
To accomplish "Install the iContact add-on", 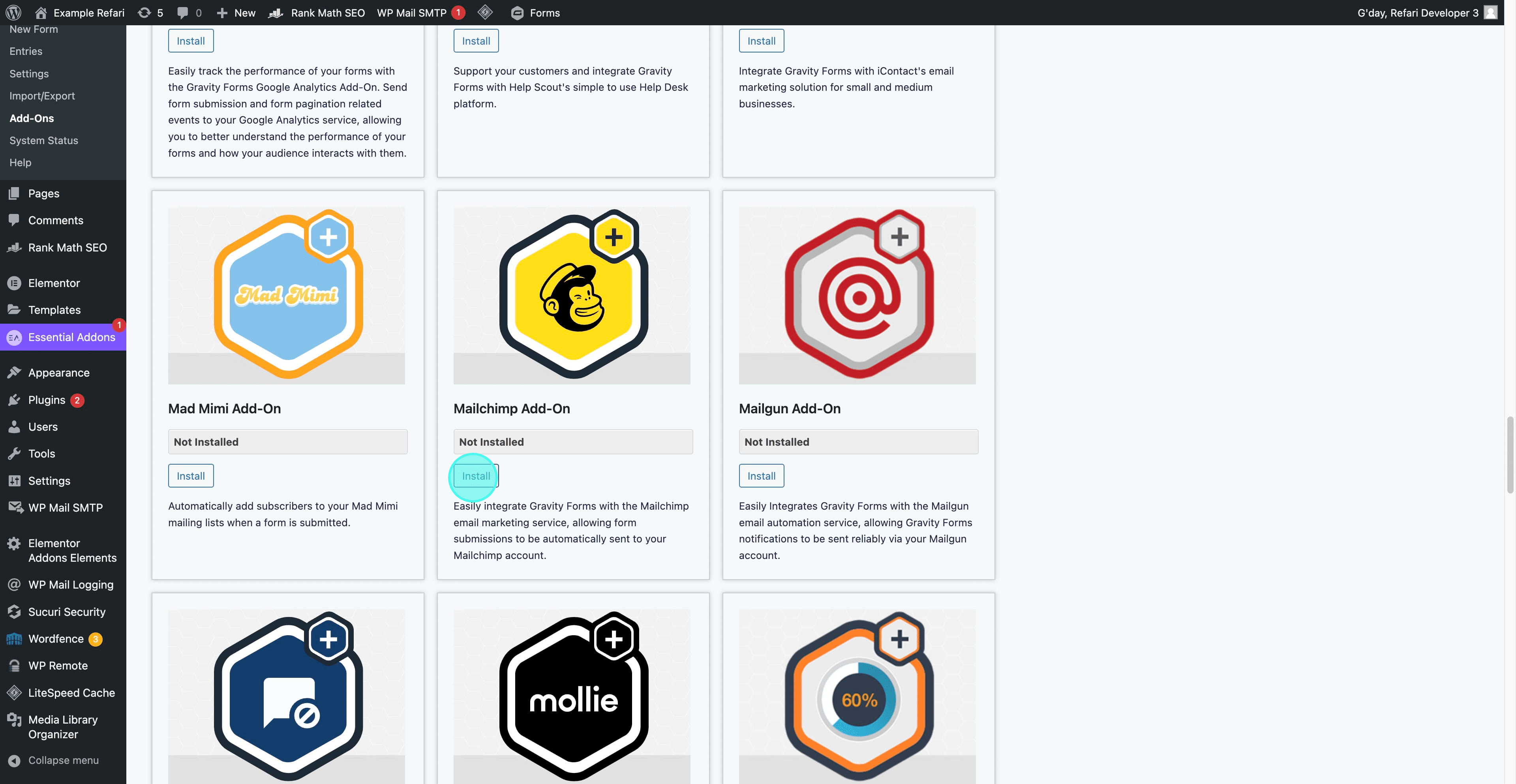I will (762, 41).
